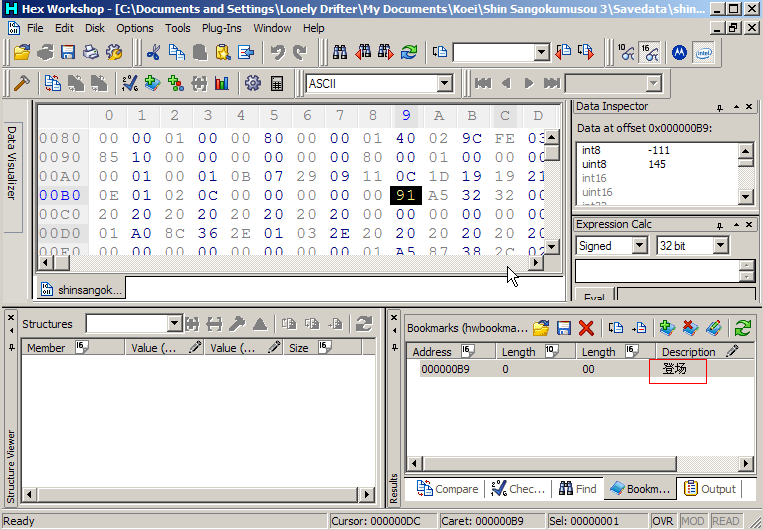Click the Description column header in Bookmarks

coord(704,351)
